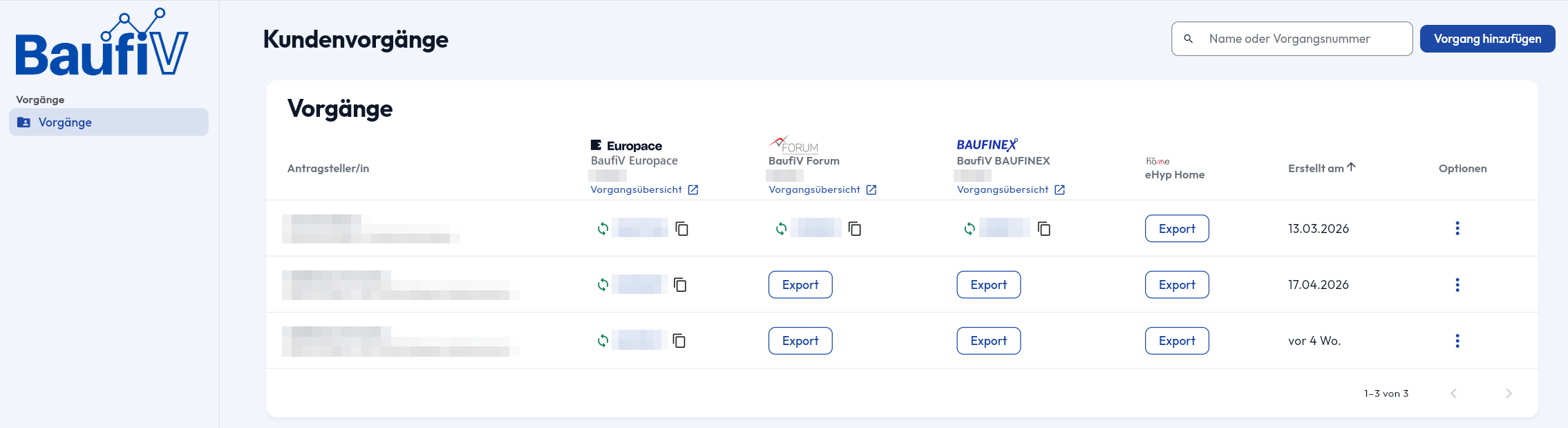Copy Europace number in vor 4 Wo. row
The image size is (1568, 428).
pyautogui.click(x=679, y=340)
